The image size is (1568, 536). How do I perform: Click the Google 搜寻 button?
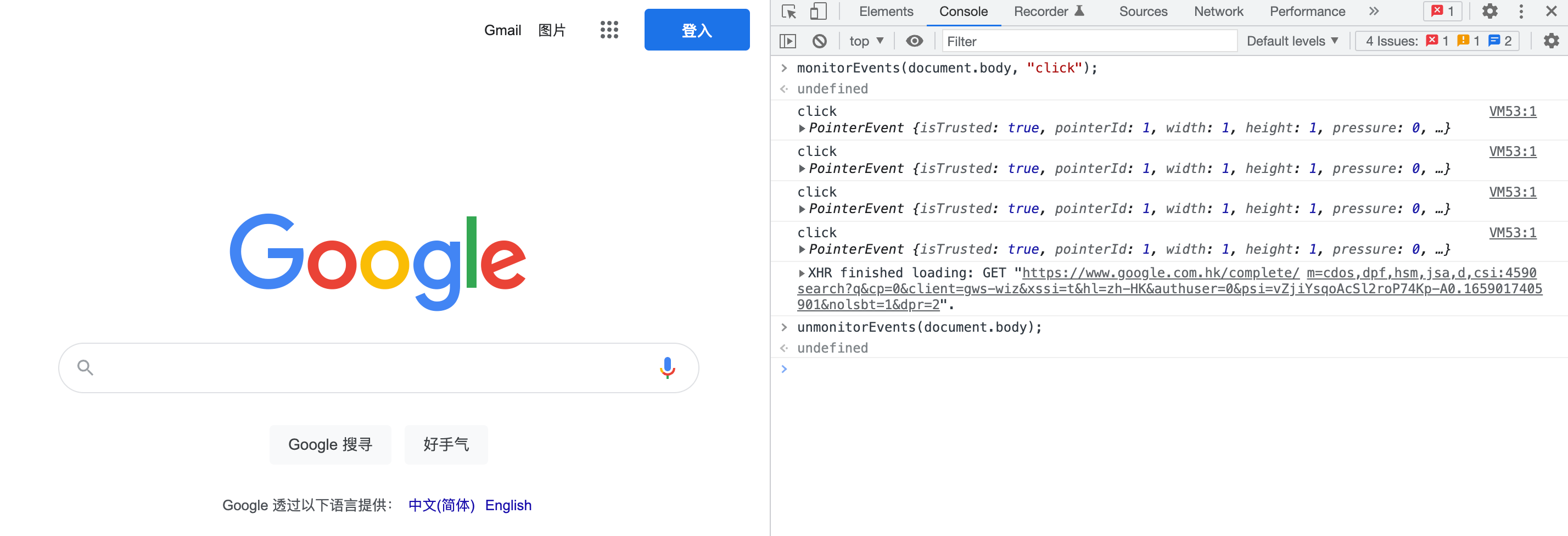(x=329, y=445)
